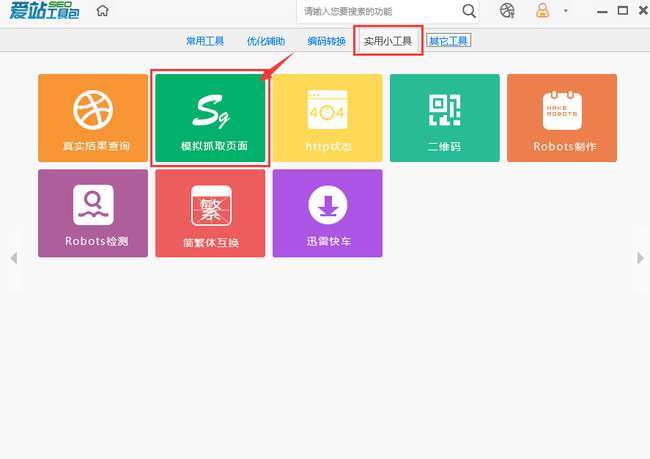Go to previous page with left arrow
650x459 pixels.
[x=13, y=258]
